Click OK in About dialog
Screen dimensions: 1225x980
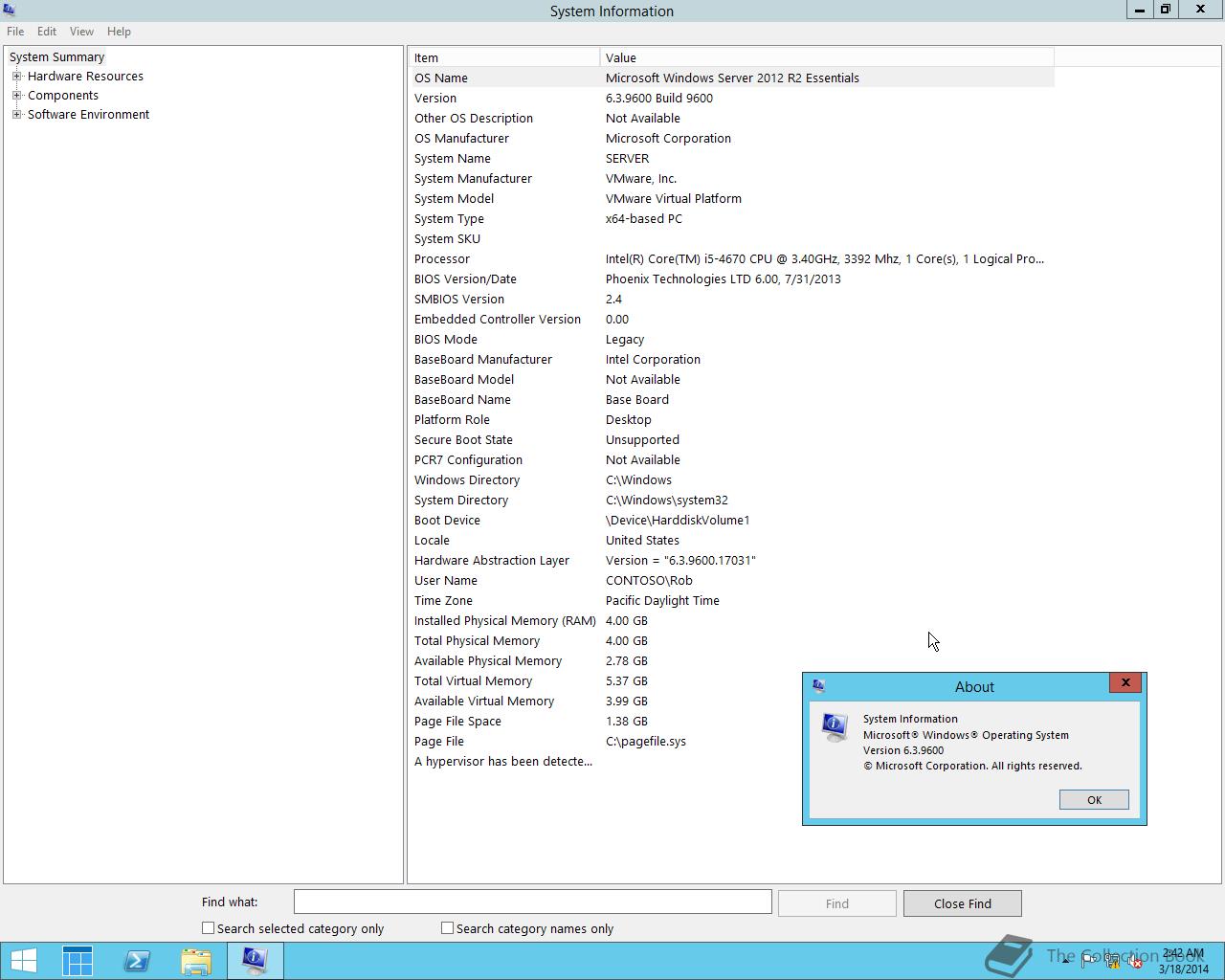[x=1094, y=799]
